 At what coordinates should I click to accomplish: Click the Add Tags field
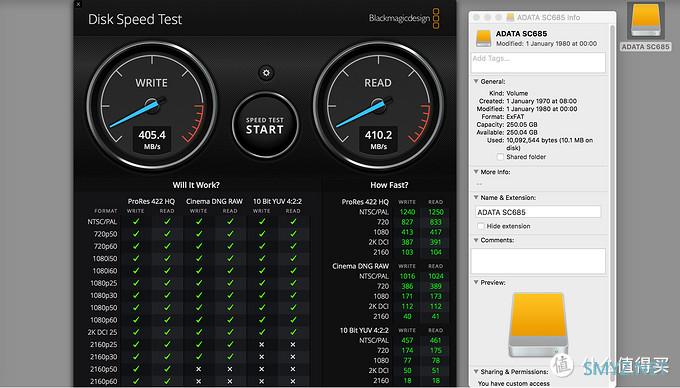pyautogui.click(x=538, y=62)
